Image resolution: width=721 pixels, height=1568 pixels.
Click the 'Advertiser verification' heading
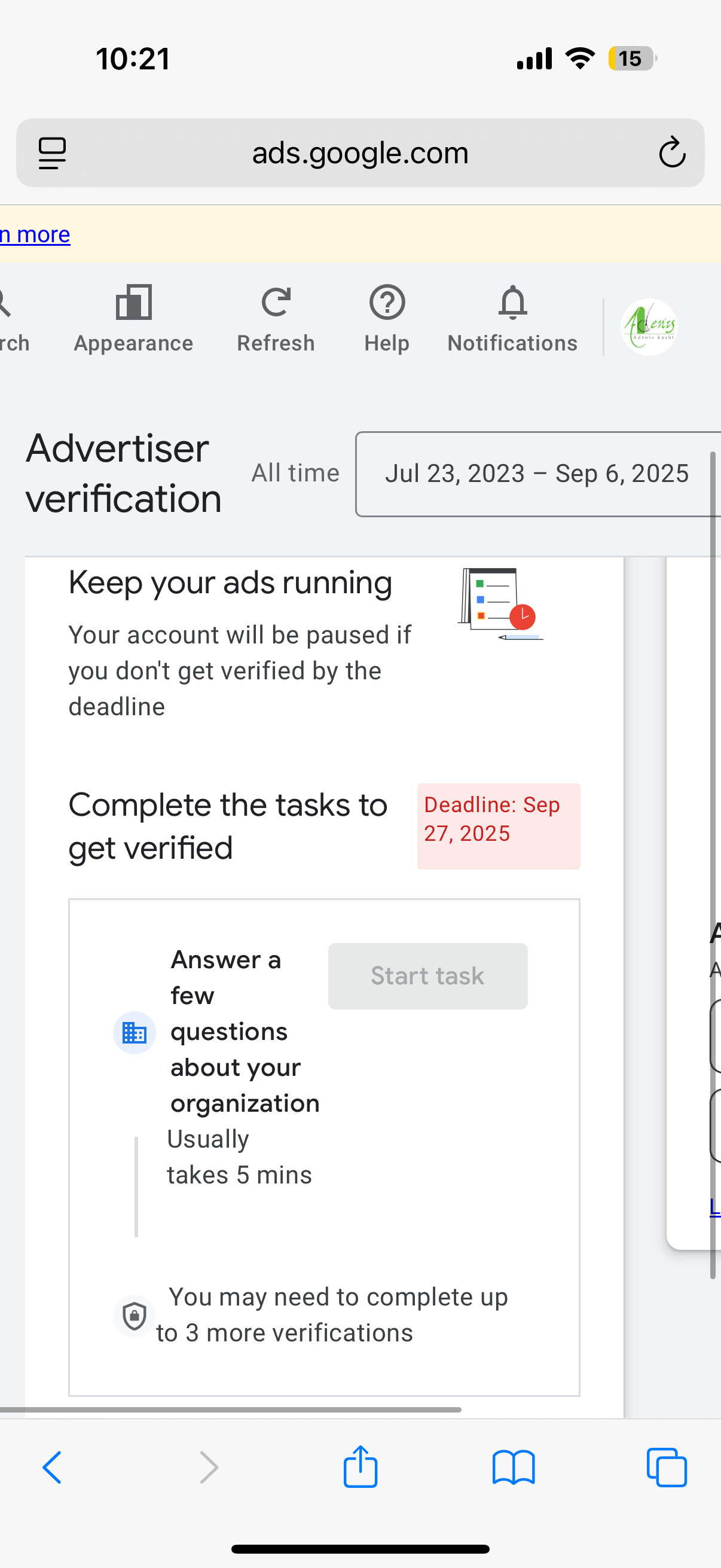pyautogui.click(x=124, y=474)
